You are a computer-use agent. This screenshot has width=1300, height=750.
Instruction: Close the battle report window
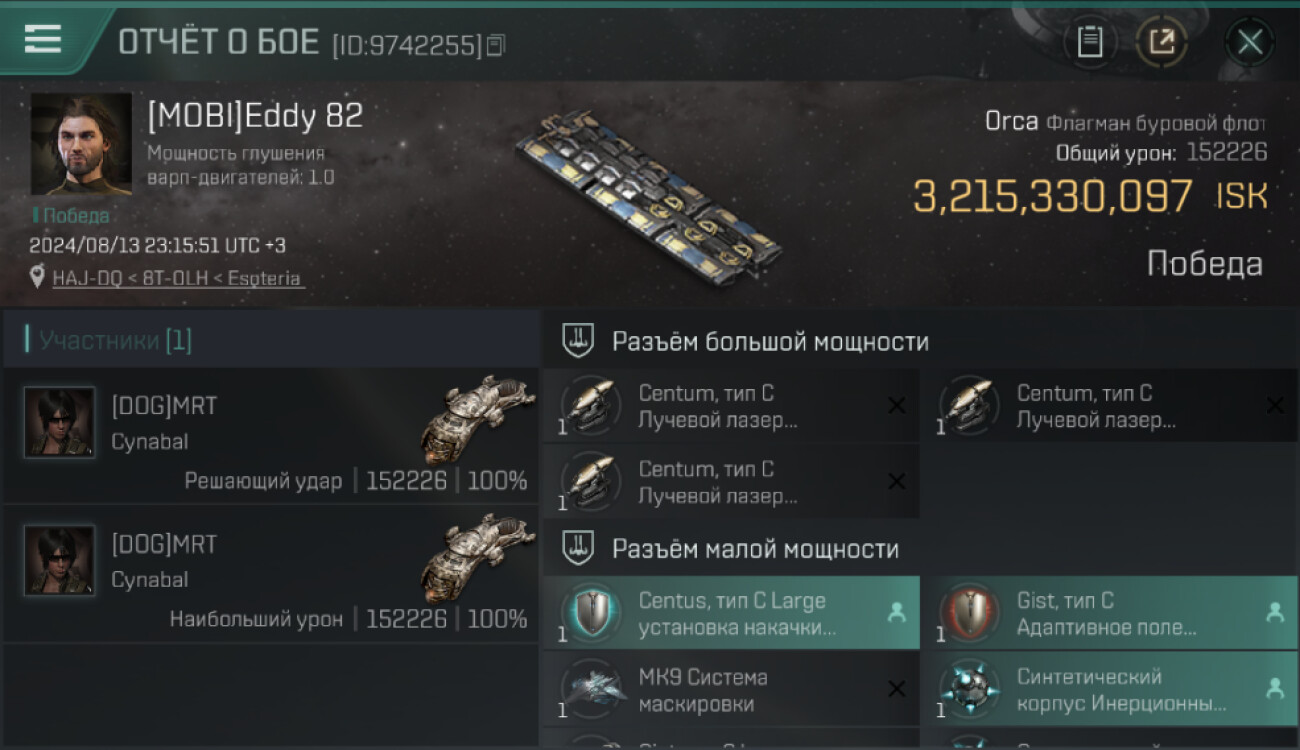tap(1250, 42)
